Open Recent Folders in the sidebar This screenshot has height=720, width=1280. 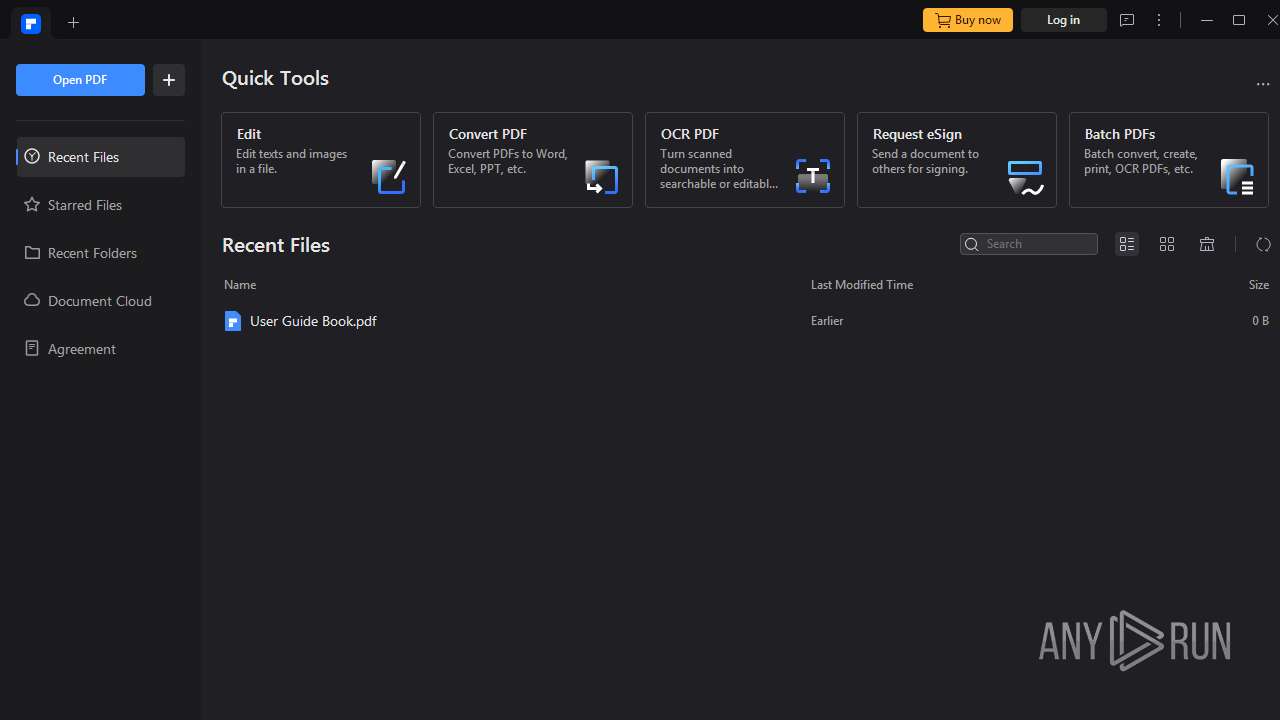[101, 253]
